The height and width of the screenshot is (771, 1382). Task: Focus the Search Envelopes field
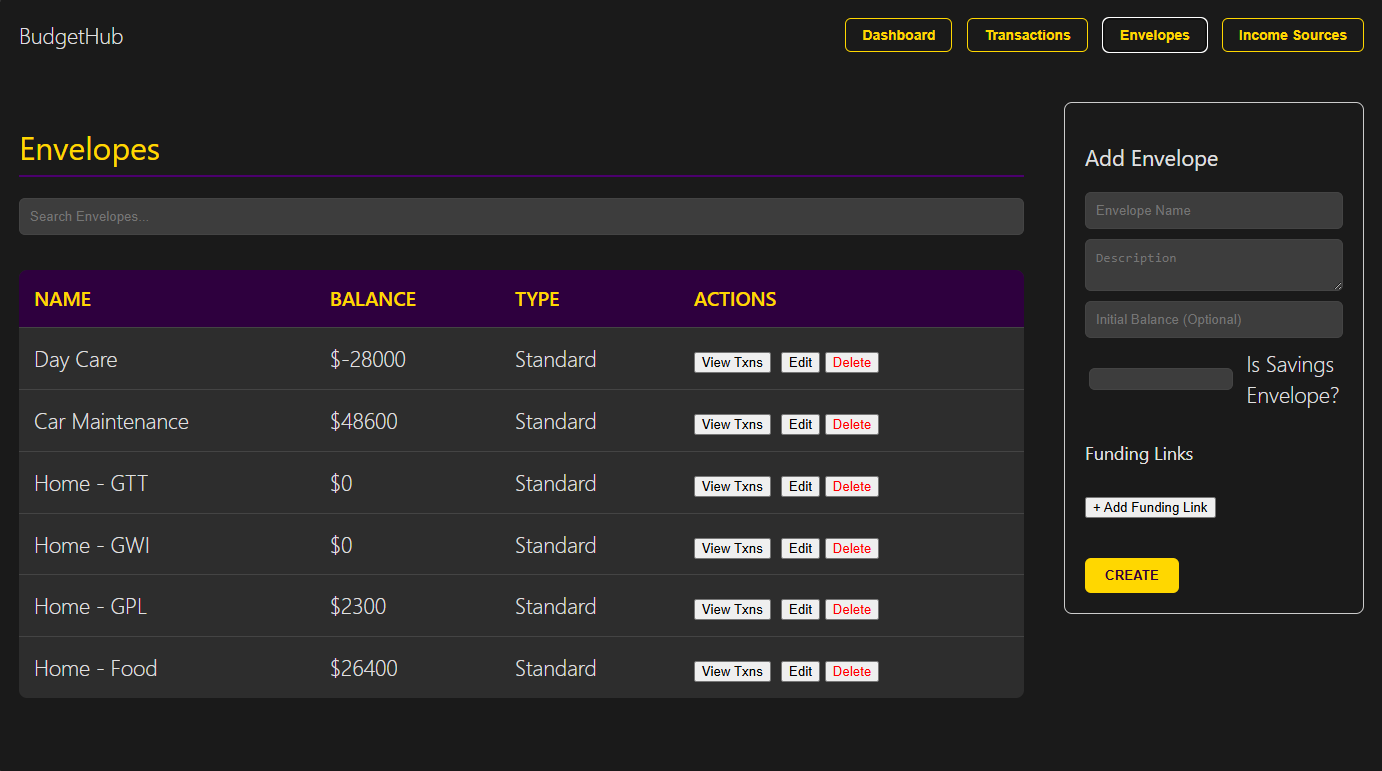521,217
